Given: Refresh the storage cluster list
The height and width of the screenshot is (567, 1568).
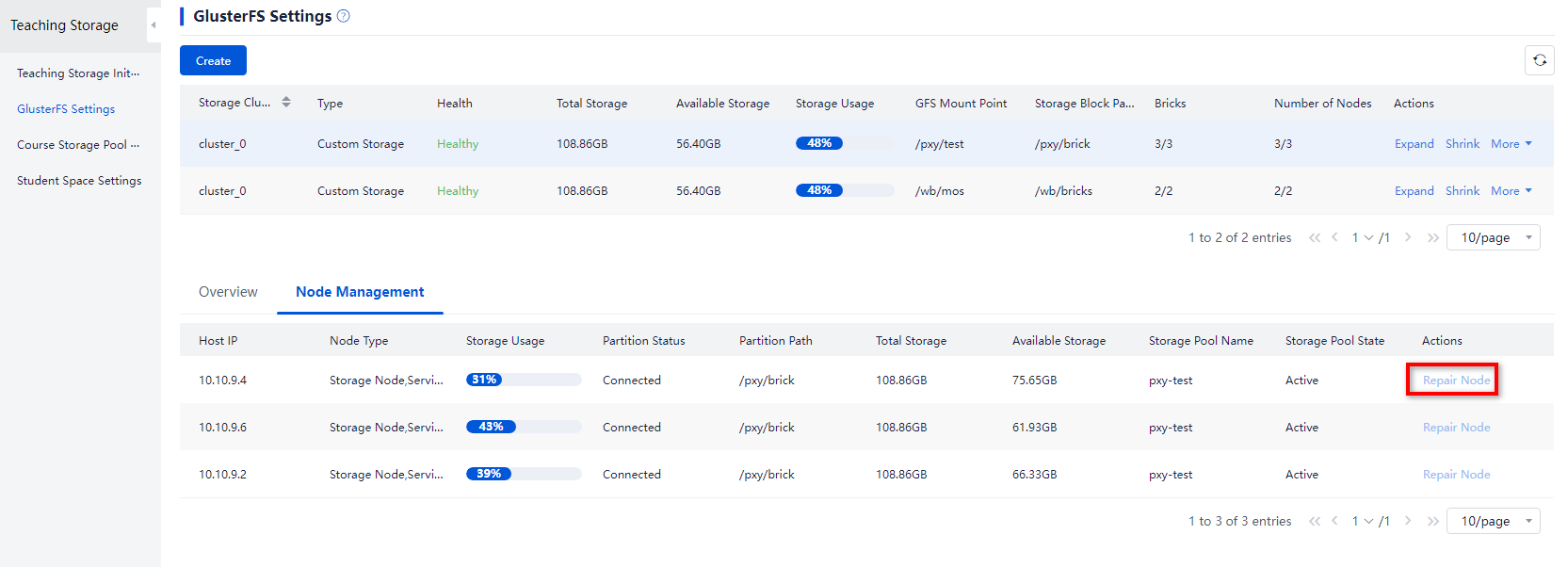Looking at the screenshot, I should point(1540,60).
